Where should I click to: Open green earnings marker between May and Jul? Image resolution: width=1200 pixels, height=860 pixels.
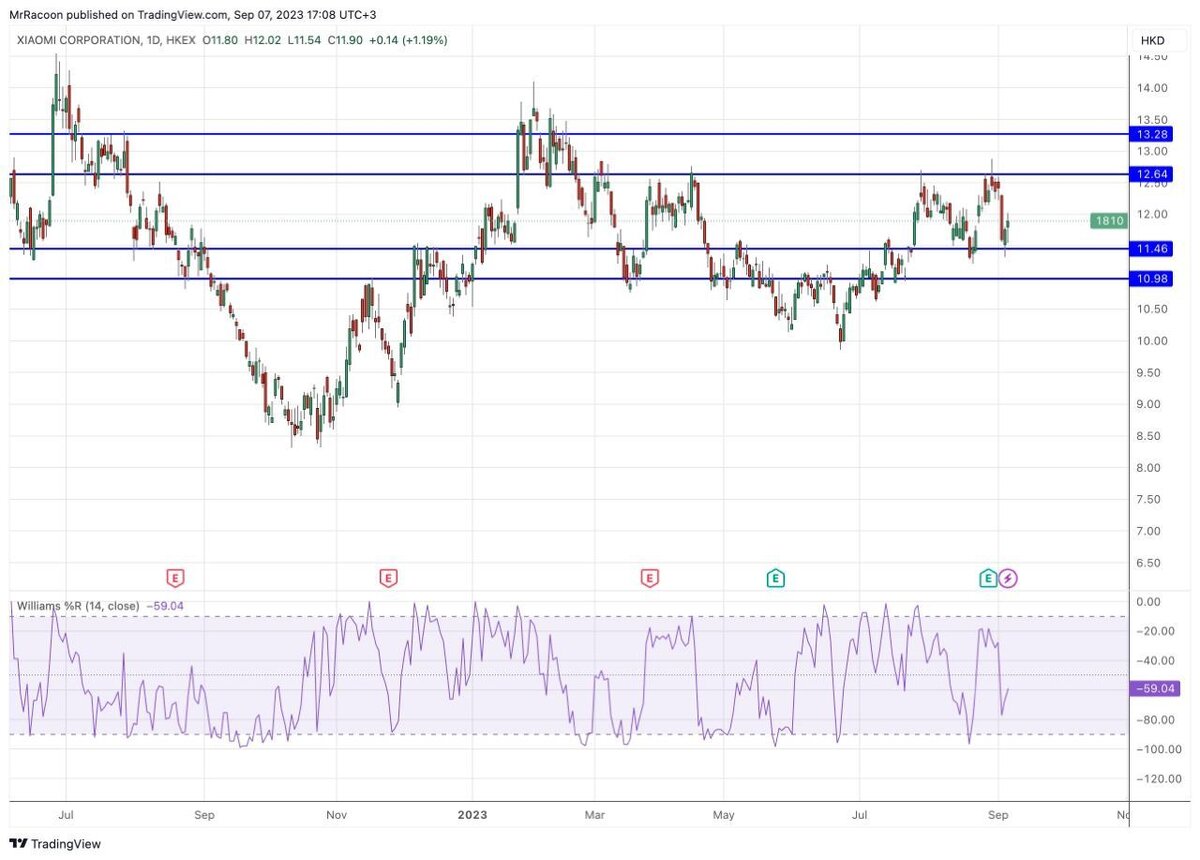click(775, 578)
